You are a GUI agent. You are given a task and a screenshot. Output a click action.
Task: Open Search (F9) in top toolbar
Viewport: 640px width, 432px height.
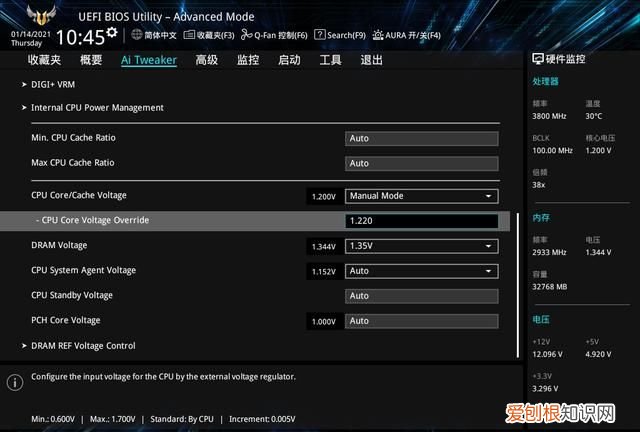pos(340,35)
